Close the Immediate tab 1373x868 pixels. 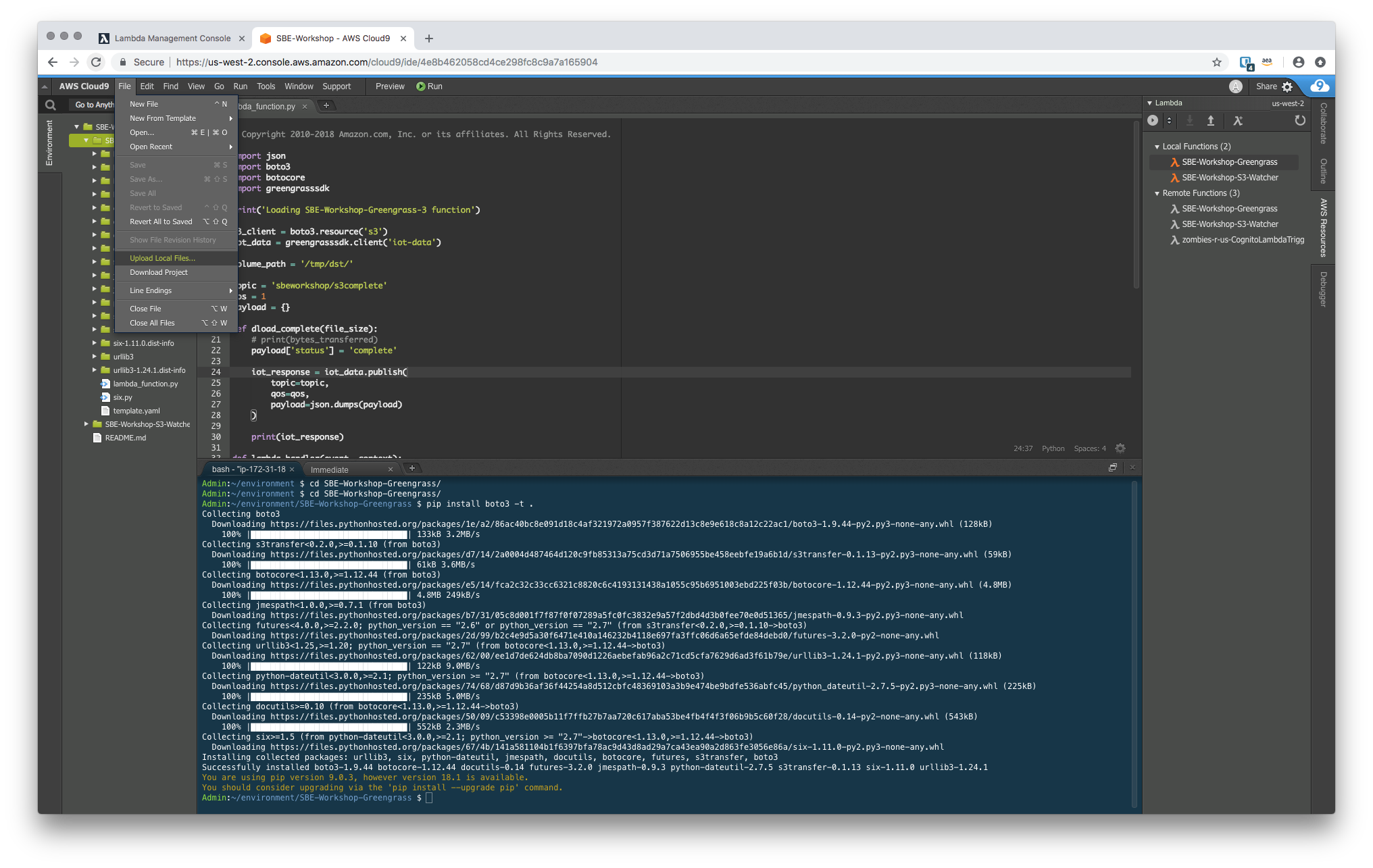click(x=390, y=469)
